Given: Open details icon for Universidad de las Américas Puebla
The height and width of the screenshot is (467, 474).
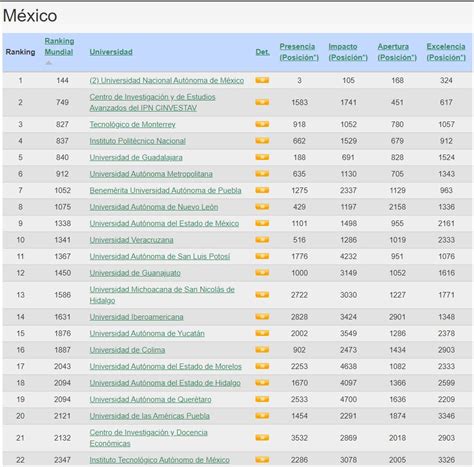Looking at the screenshot, I should [262, 416].
